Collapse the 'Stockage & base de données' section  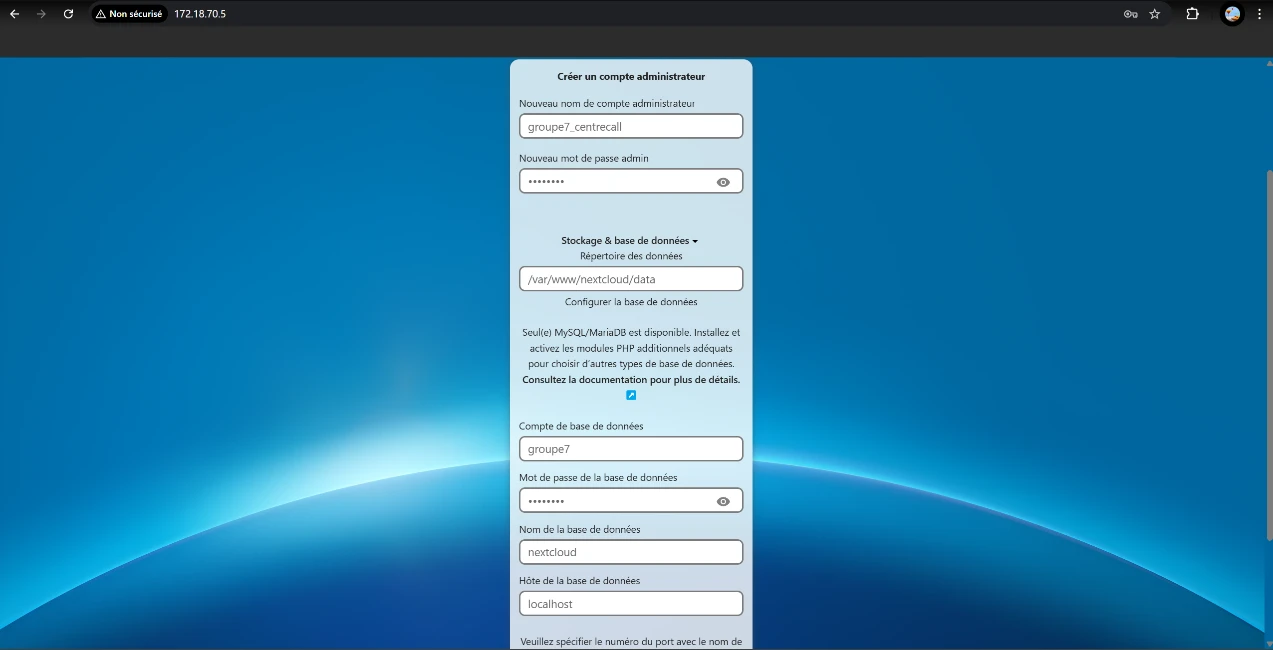click(x=630, y=241)
